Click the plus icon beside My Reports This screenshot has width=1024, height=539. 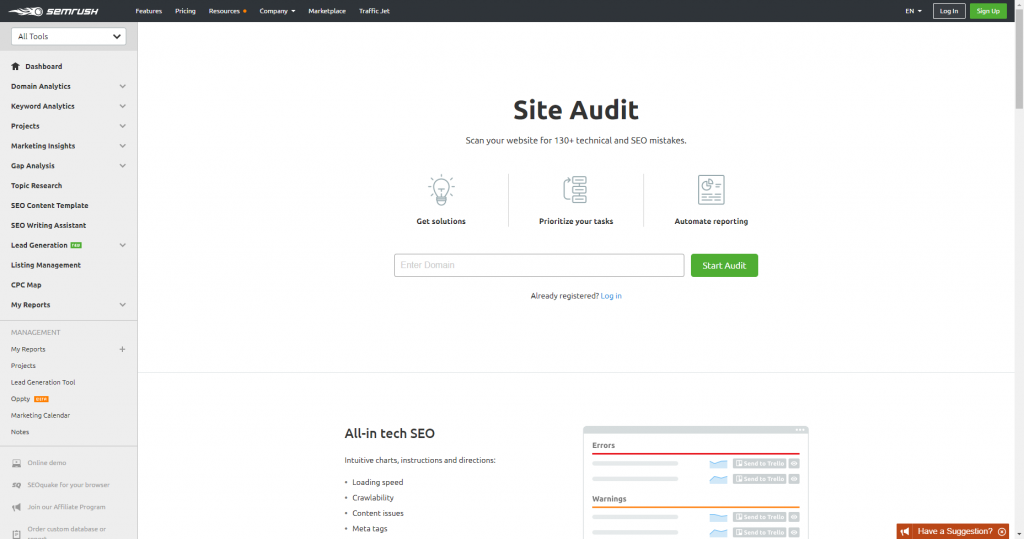123,349
